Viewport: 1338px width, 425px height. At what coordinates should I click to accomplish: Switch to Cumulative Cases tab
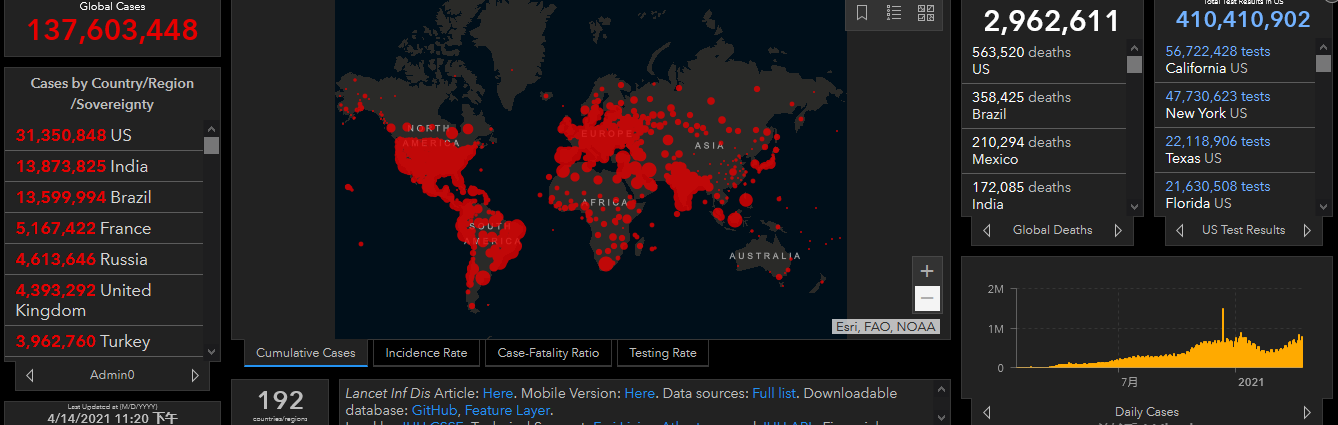[305, 353]
